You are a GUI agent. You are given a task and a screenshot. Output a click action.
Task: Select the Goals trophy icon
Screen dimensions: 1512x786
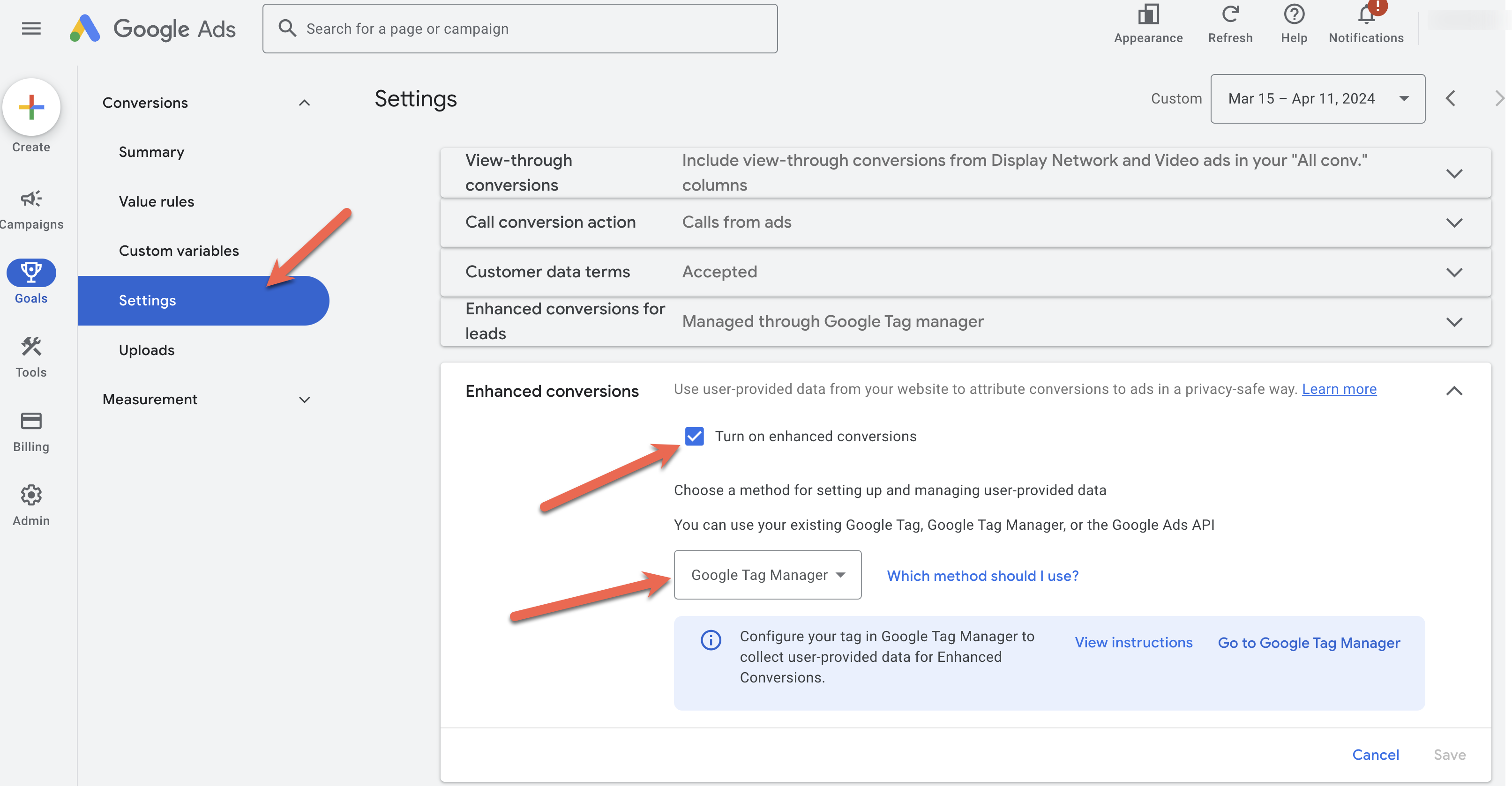click(x=31, y=272)
